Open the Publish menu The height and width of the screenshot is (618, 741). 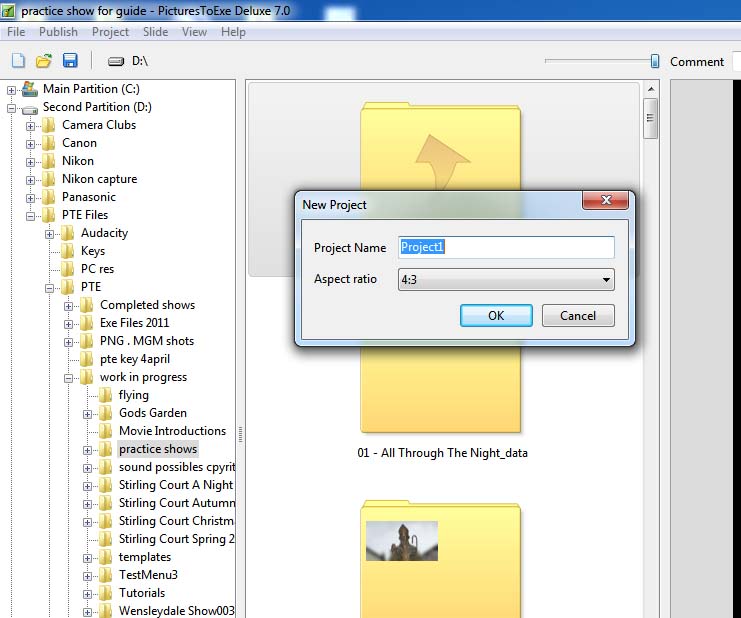(58, 32)
